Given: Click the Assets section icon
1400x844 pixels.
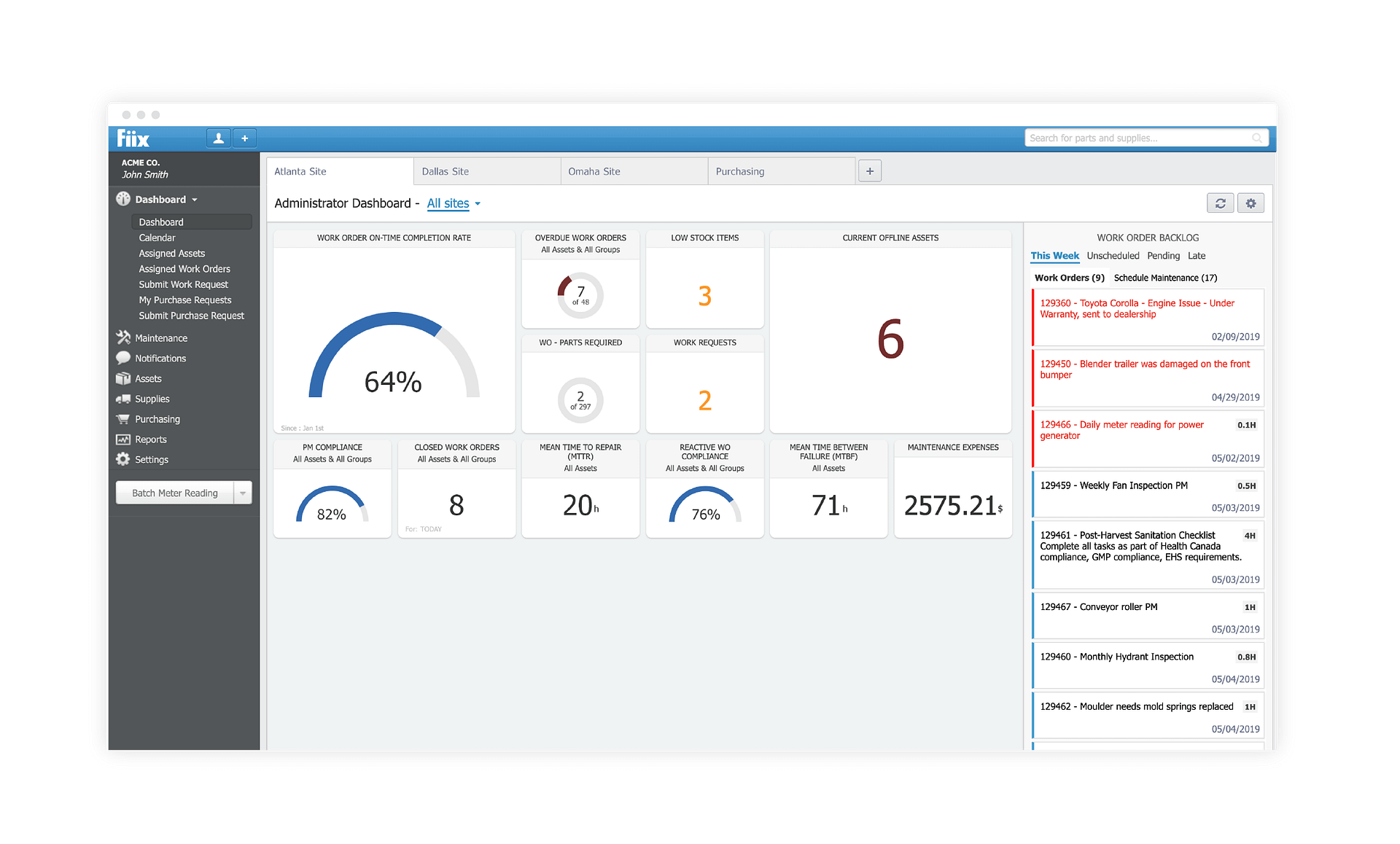Looking at the screenshot, I should point(120,378).
